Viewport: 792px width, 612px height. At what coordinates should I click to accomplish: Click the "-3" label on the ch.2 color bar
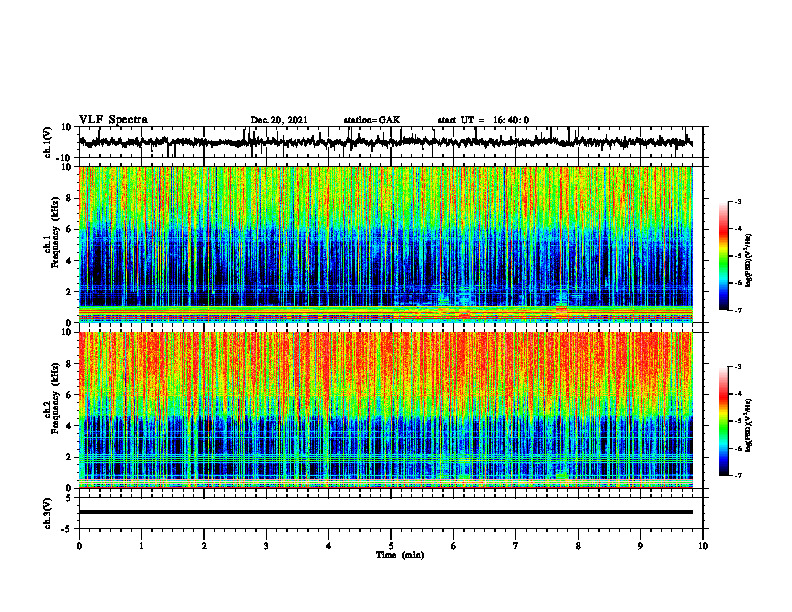tap(738, 367)
